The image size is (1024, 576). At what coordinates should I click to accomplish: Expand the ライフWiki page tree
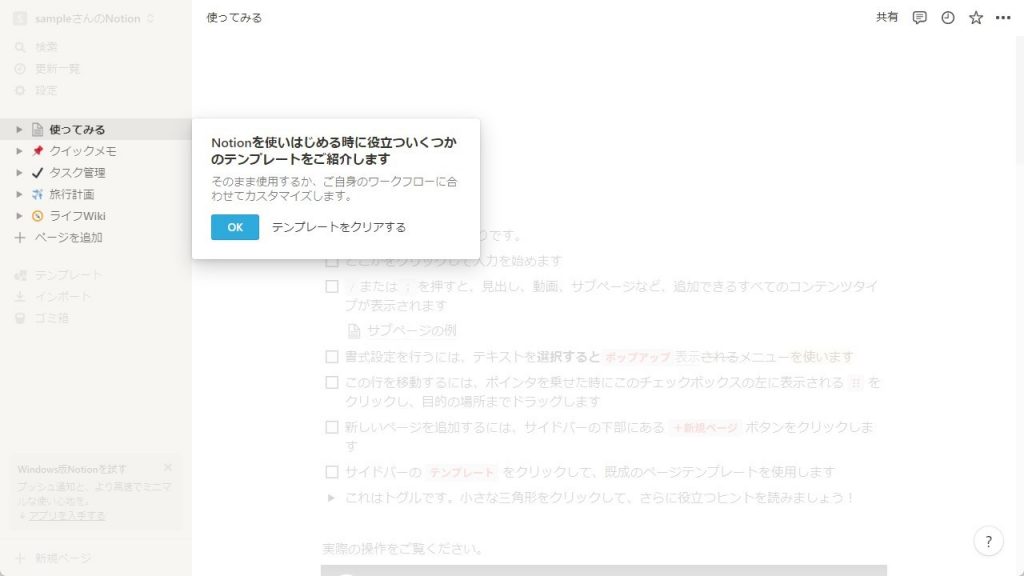[x=19, y=216]
